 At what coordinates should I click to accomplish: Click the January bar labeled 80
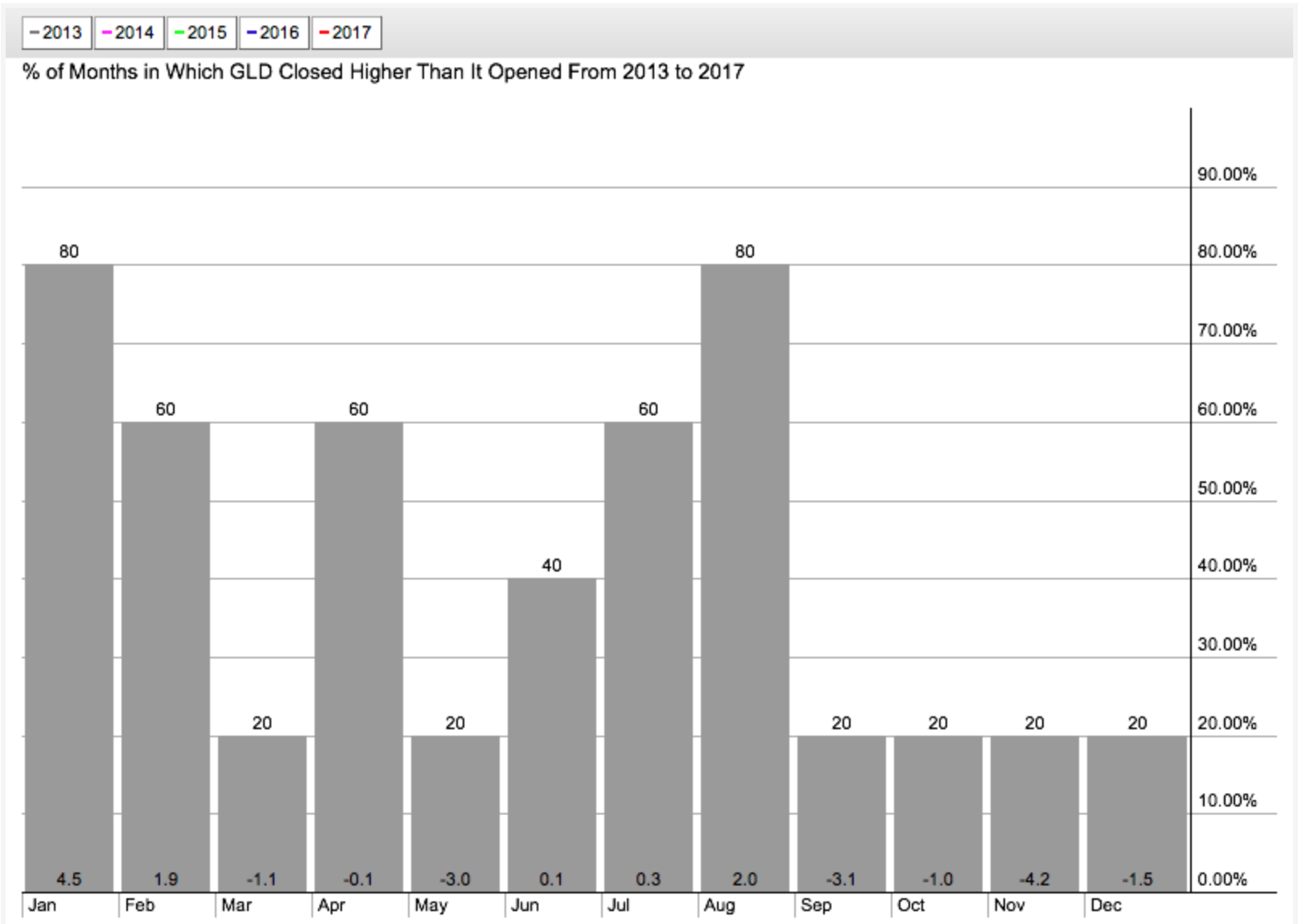click(69, 578)
